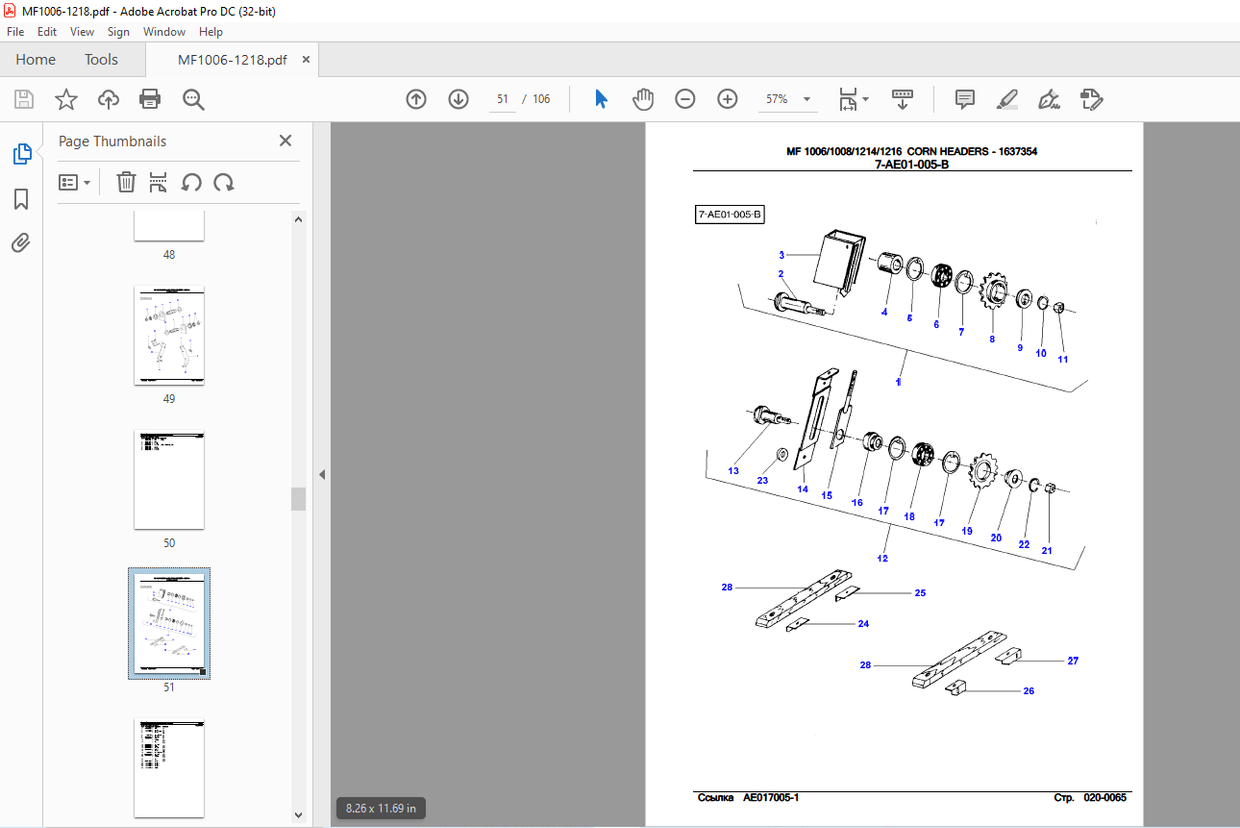1240x828 pixels.
Task: Go to the Home tab
Action: pos(36,59)
